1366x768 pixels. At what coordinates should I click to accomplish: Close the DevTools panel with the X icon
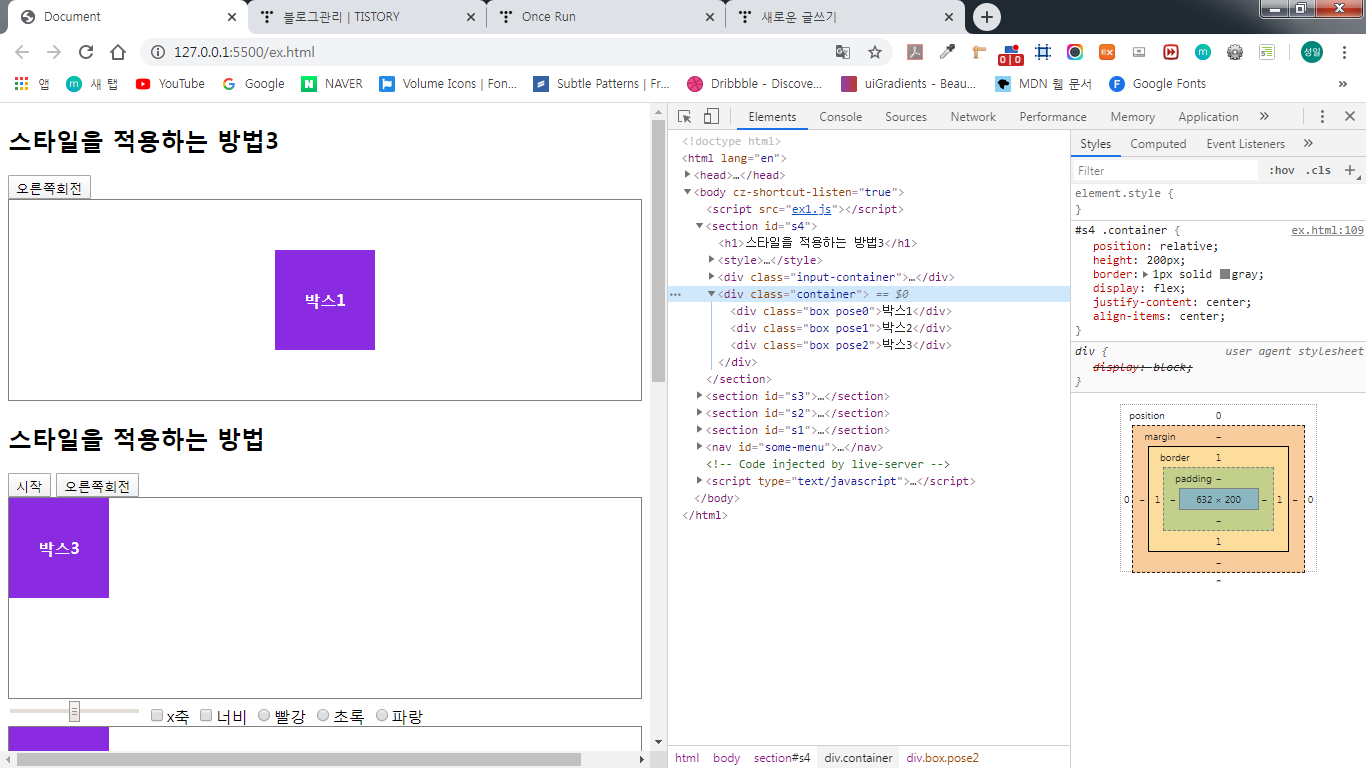pyautogui.click(x=1349, y=117)
